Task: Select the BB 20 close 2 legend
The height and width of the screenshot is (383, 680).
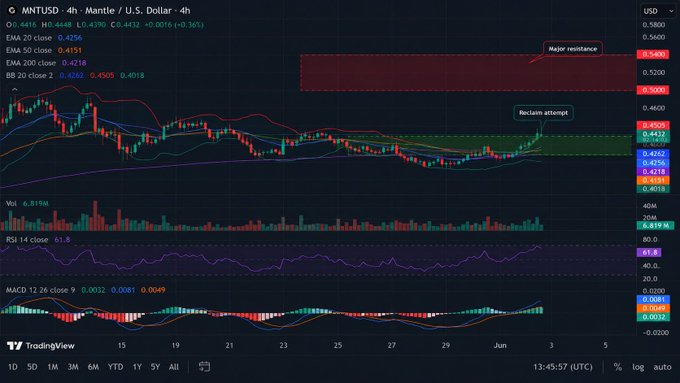Action: 29,75
